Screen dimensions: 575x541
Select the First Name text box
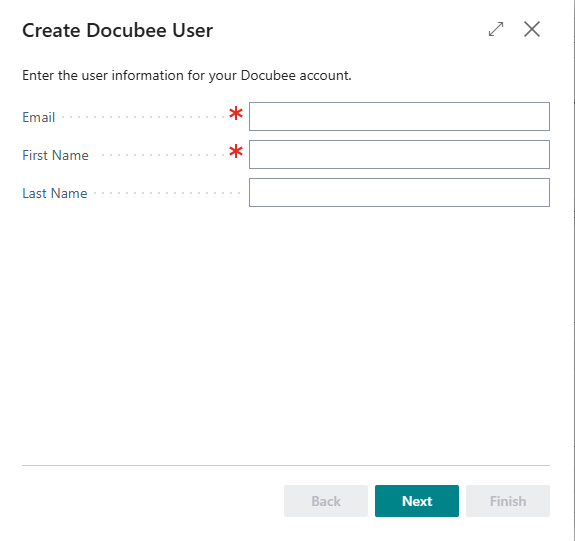pos(399,154)
